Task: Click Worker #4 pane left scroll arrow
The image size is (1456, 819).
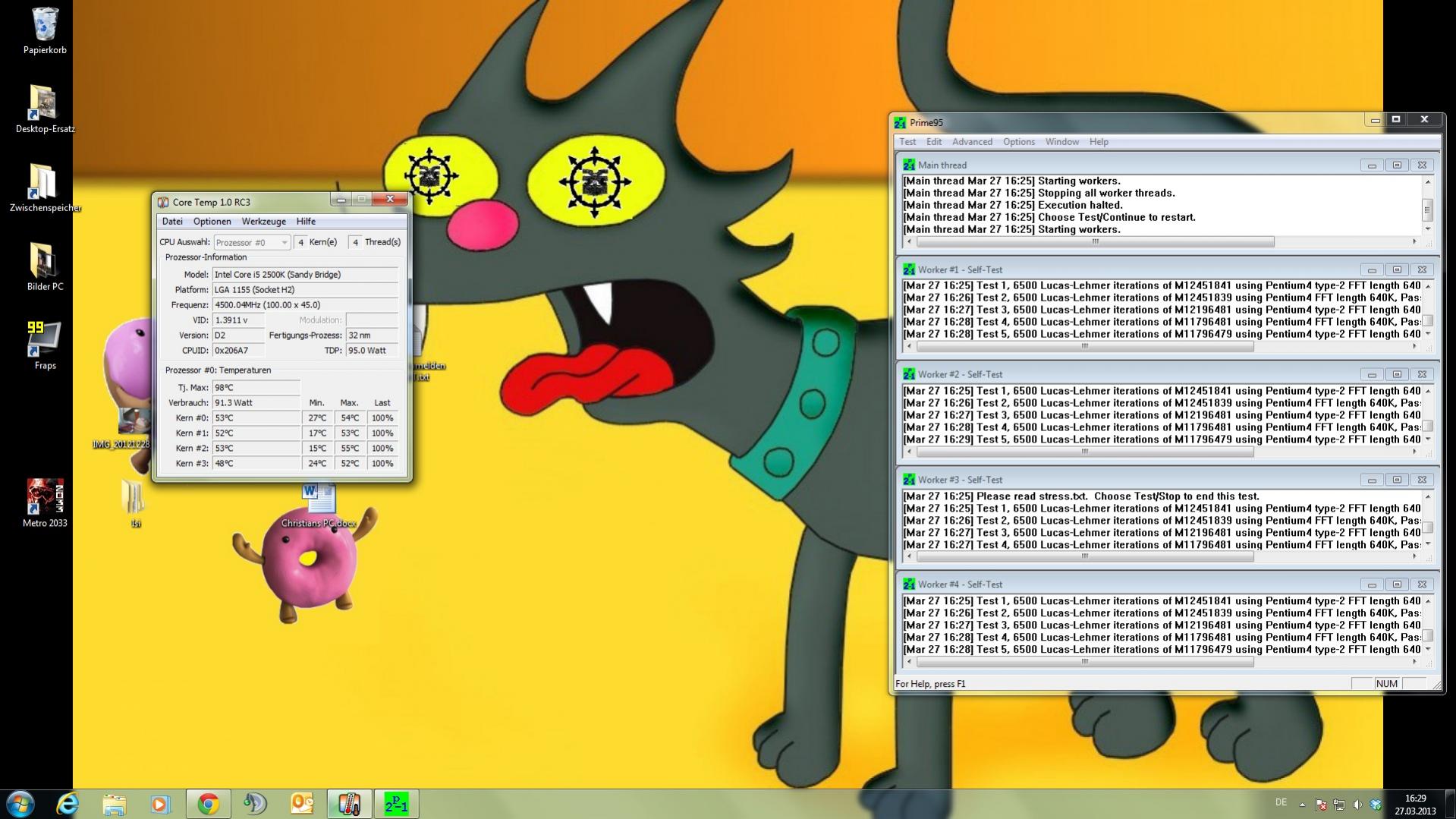Action: point(910,662)
